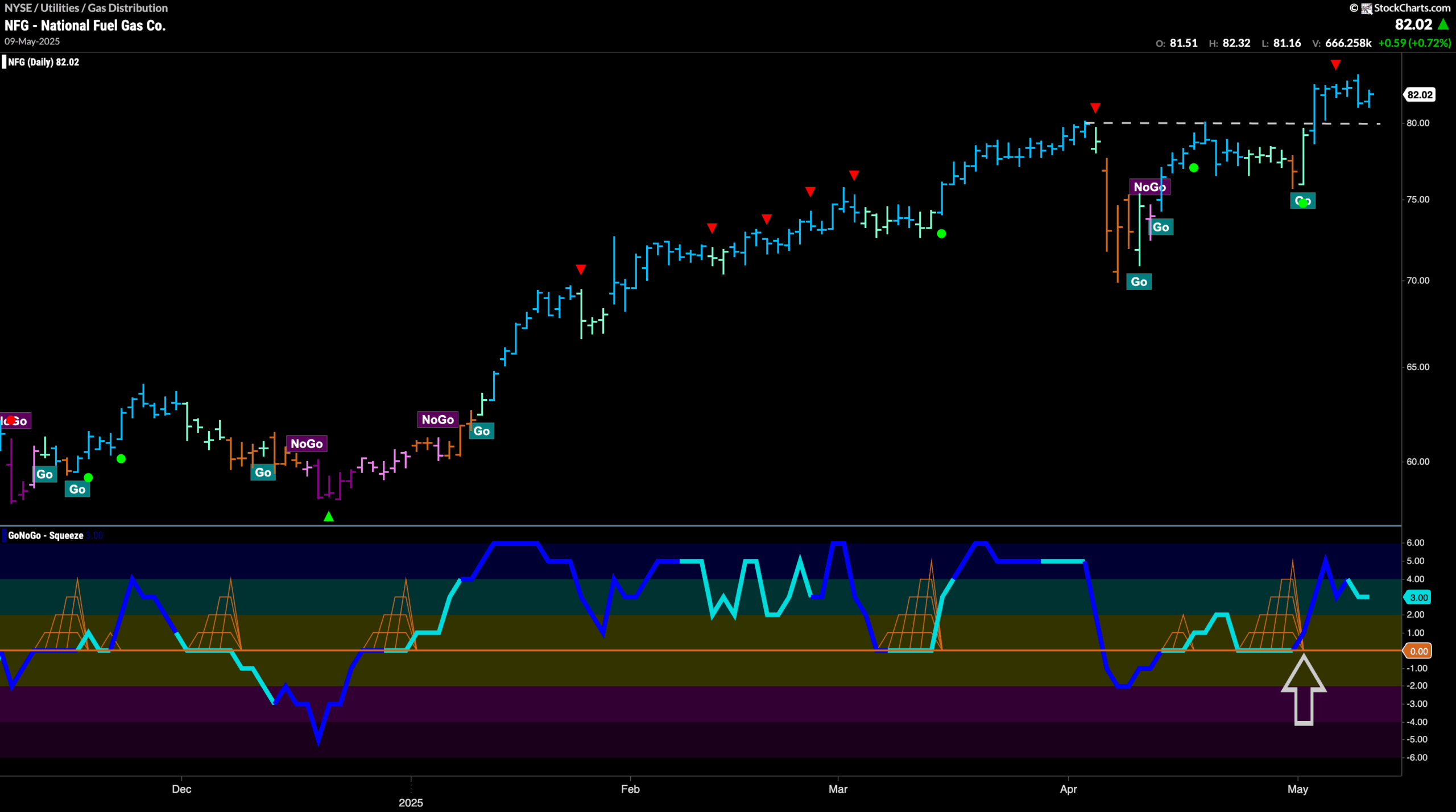1456x812 pixels.
Task: Click the cyan 3.00 oscillator value tag
Action: [1418, 597]
